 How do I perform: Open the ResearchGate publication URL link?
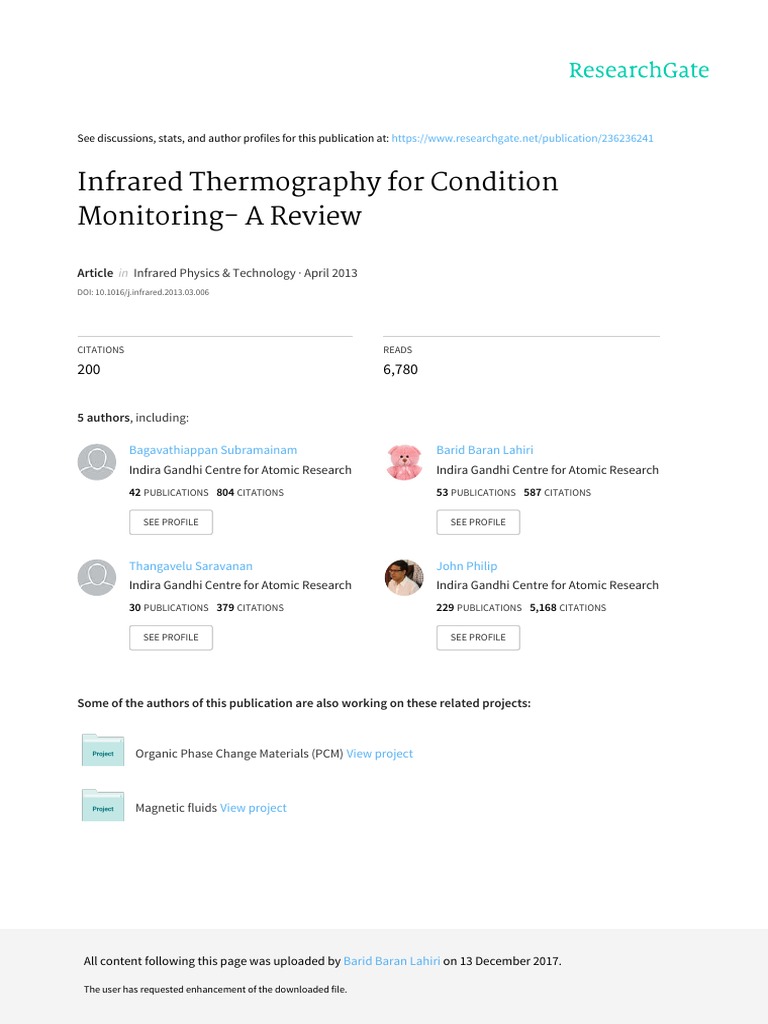(522, 138)
